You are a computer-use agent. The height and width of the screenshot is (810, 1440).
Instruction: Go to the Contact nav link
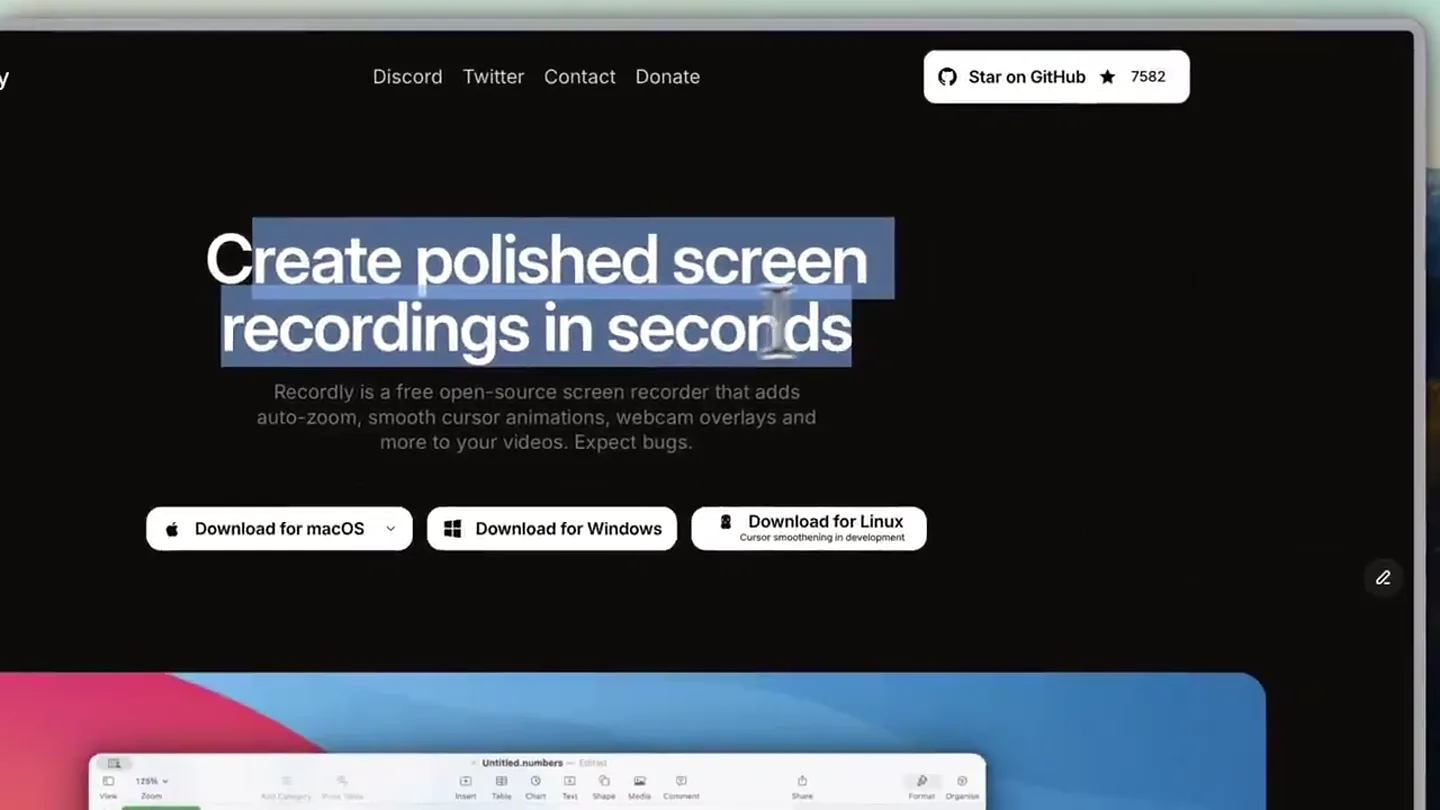pos(580,77)
